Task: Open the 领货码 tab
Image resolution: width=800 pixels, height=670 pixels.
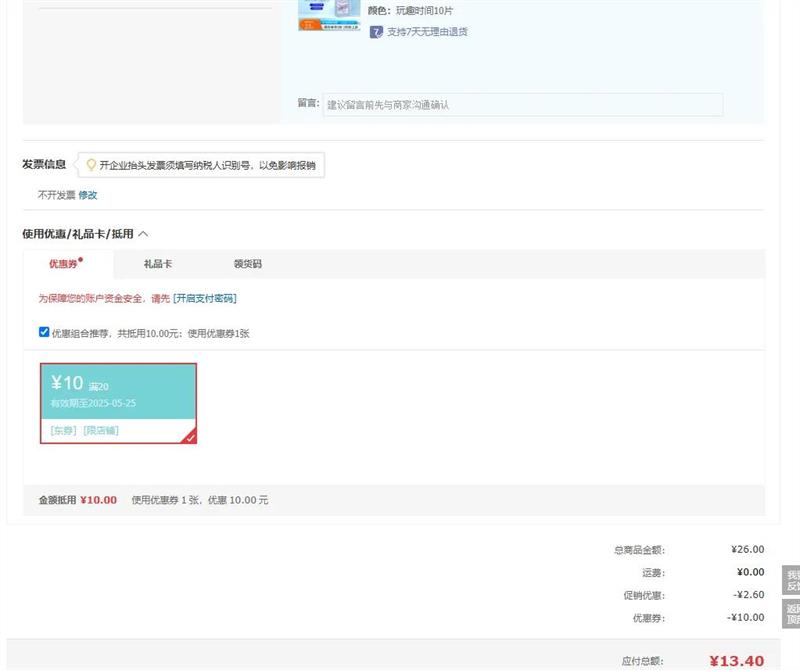Action: (x=247, y=264)
